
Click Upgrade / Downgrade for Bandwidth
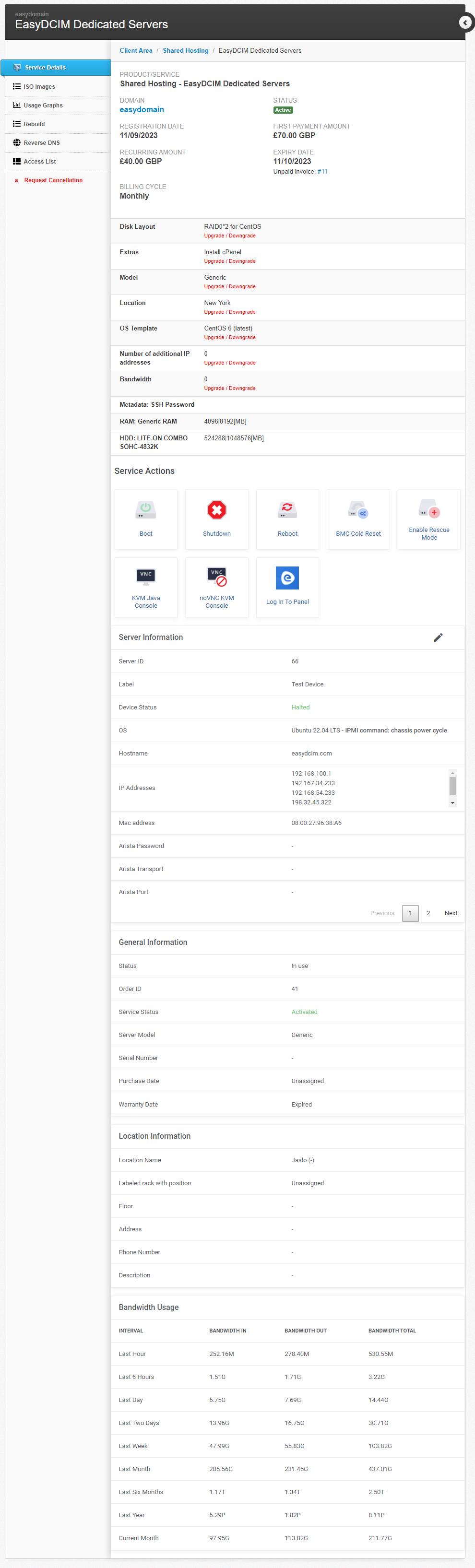click(229, 389)
